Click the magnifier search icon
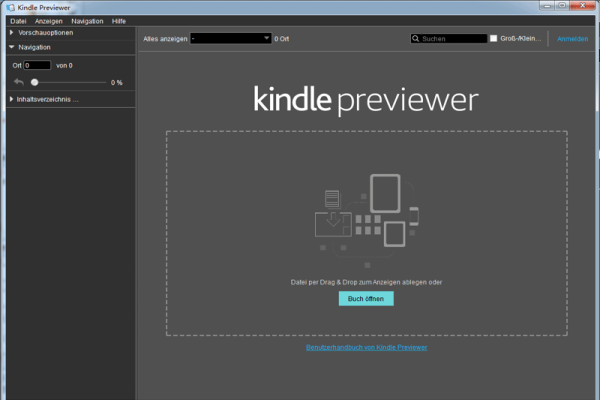The width and height of the screenshot is (600, 400). tap(415, 39)
